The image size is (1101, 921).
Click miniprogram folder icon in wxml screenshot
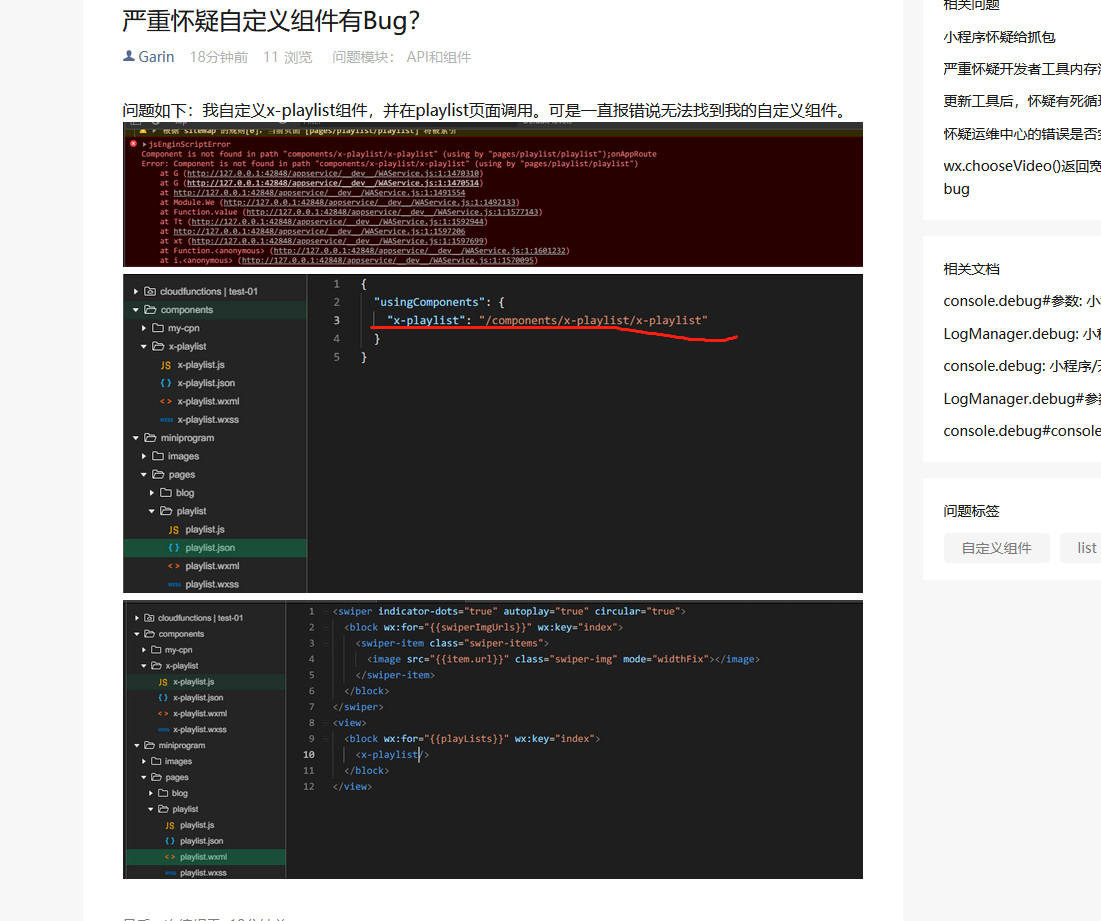point(149,746)
